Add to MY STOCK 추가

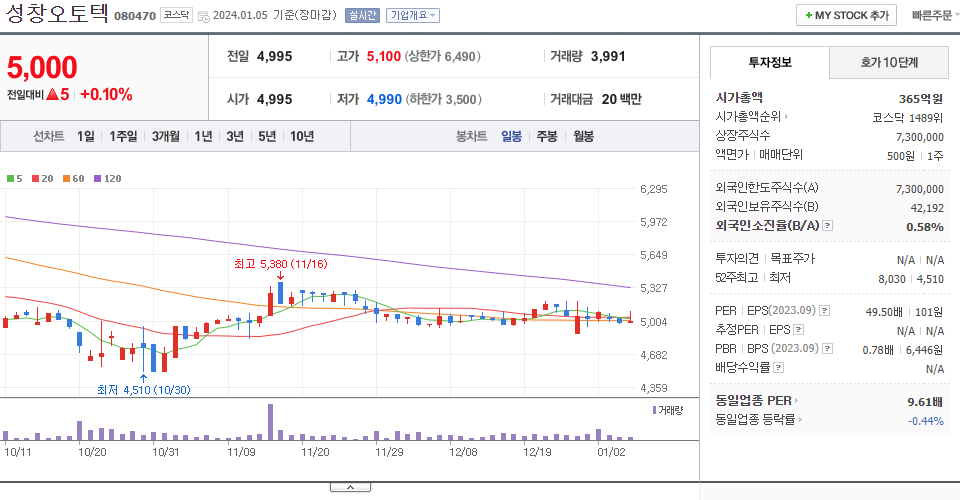click(846, 15)
